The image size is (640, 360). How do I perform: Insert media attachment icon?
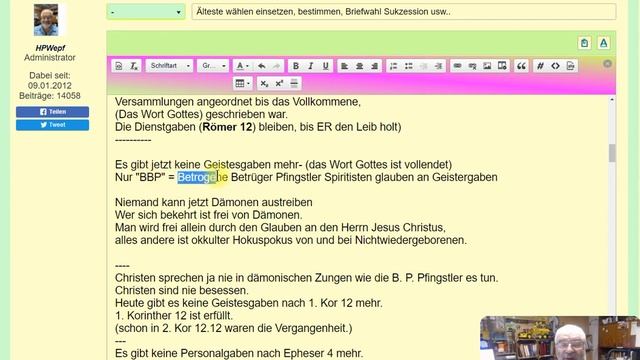pos(502,66)
